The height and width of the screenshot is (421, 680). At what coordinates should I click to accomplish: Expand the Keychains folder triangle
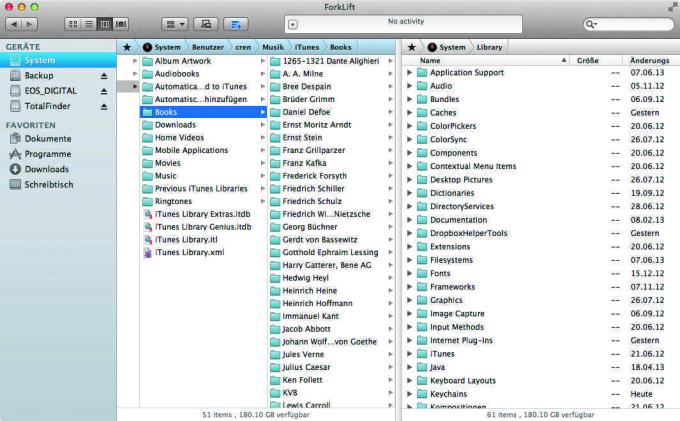point(409,394)
